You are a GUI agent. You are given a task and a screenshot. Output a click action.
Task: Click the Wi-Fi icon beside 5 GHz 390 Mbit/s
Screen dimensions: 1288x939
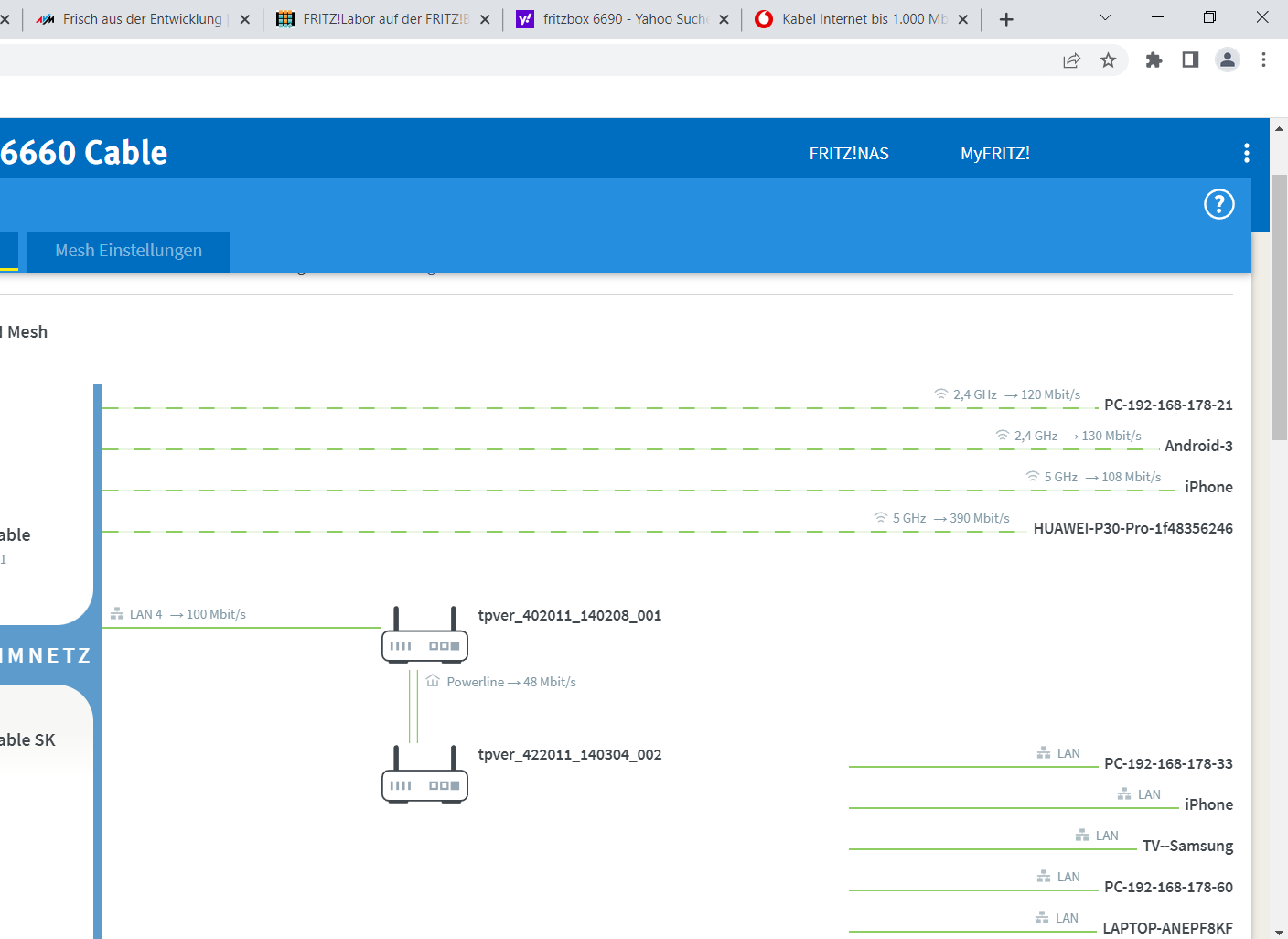tap(881, 518)
